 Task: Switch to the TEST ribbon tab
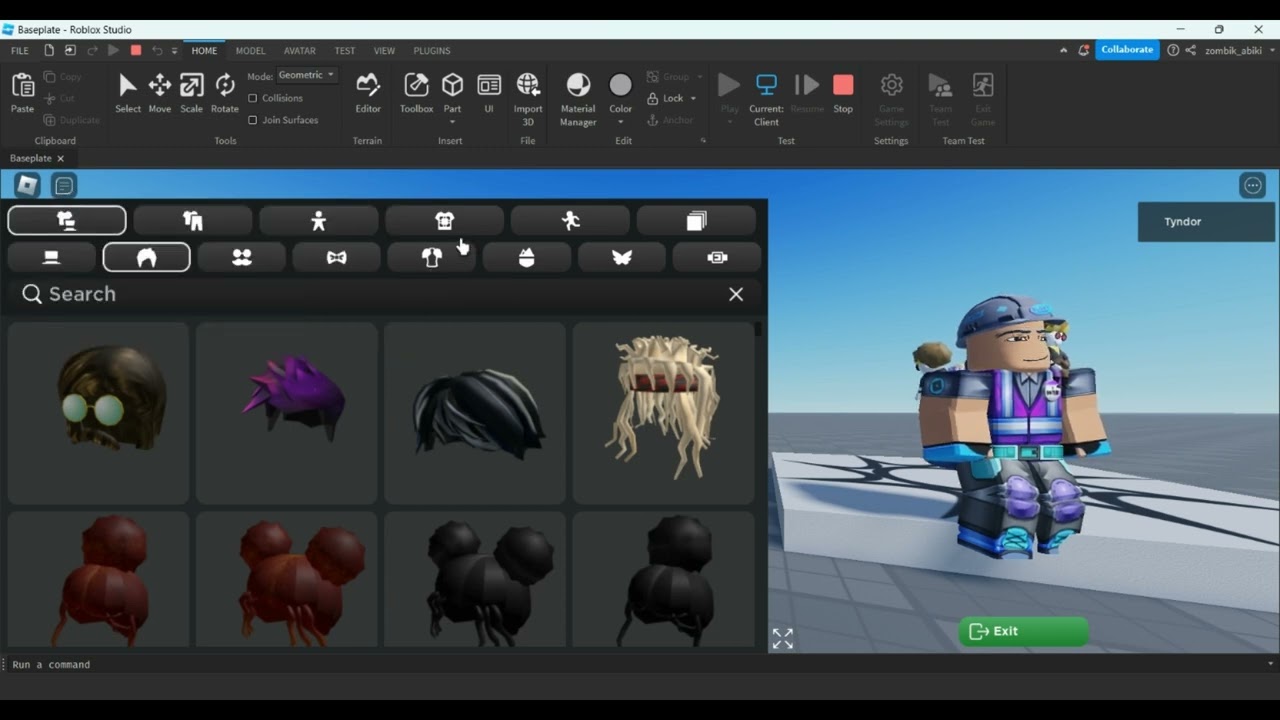344,50
